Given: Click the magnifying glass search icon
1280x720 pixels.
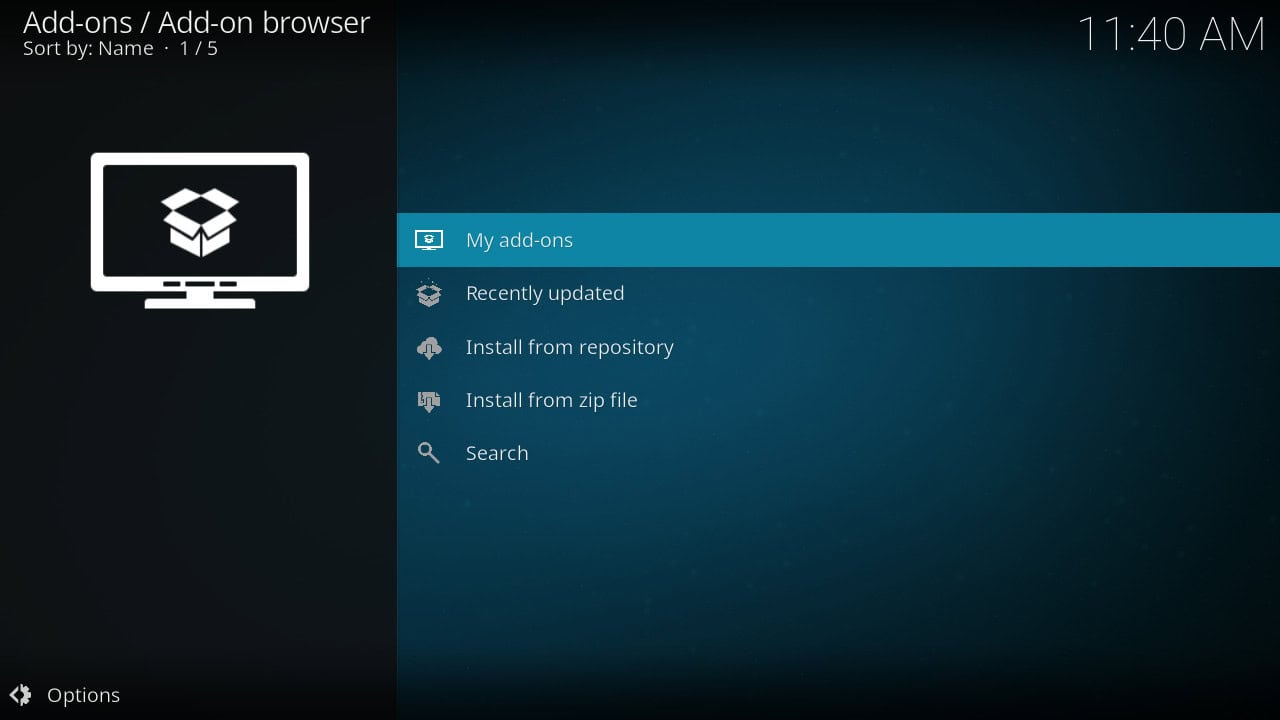Looking at the screenshot, I should (429, 453).
